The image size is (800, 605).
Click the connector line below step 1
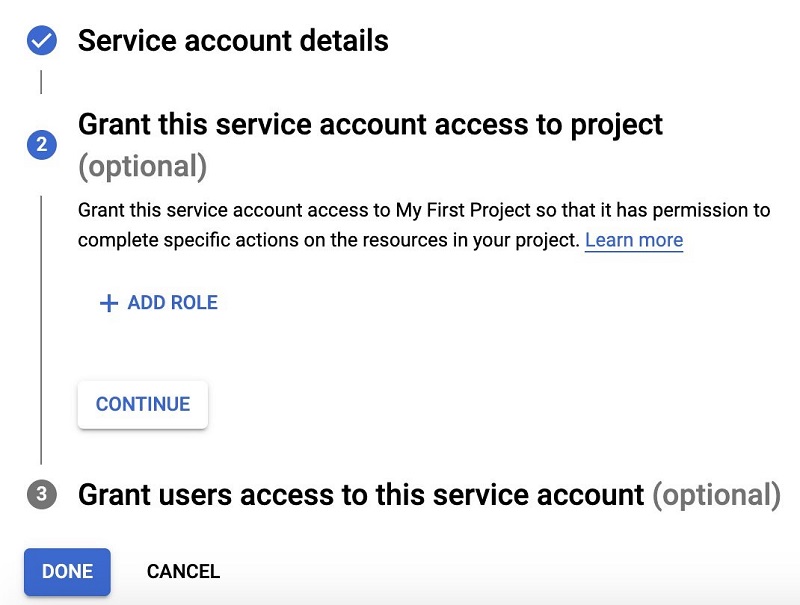(41, 82)
